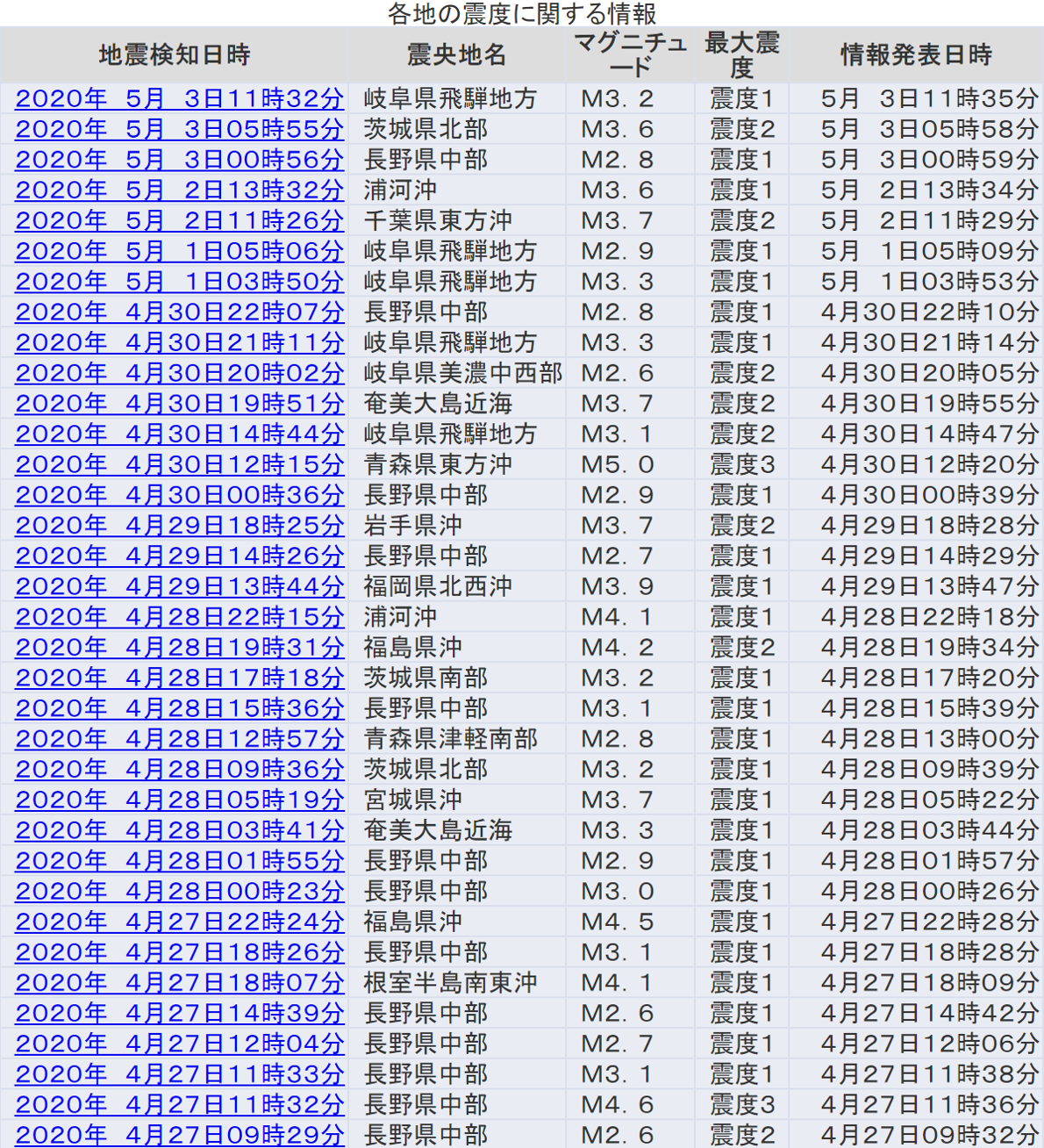Screen dimensions: 1044x1148
Task: Click the 2020年4月28日22時15分 link
Action: pyautogui.click(x=179, y=617)
